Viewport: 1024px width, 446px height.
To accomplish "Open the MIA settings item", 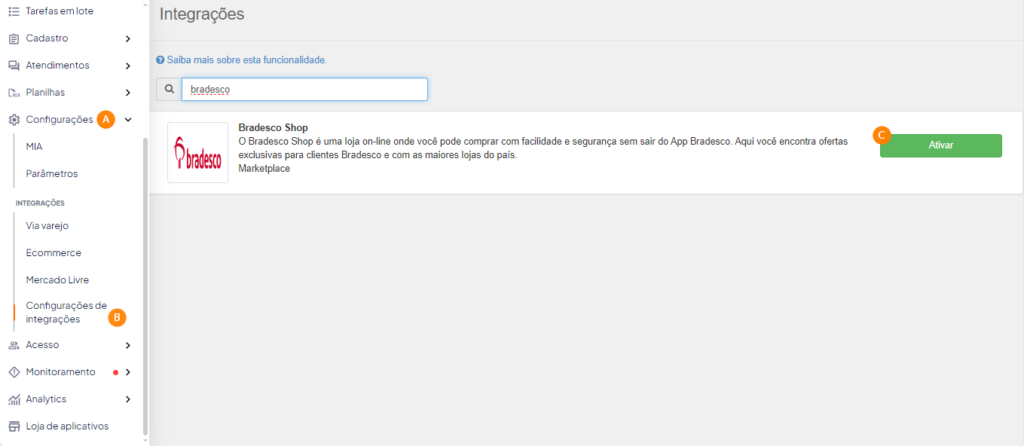I will tap(35, 147).
